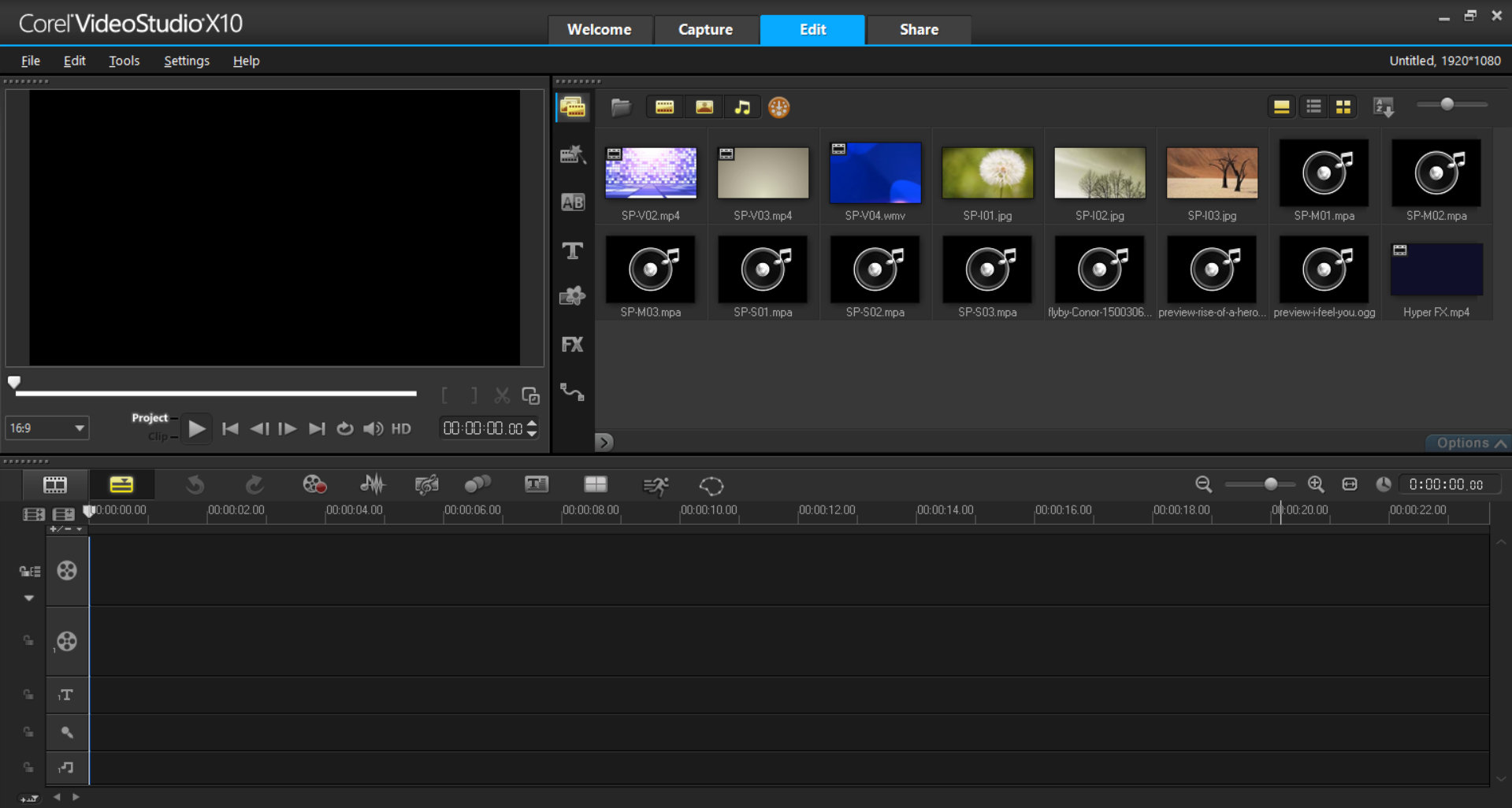Image resolution: width=1512 pixels, height=808 pixels.
Task: Open the Media library panel
Action: (x=572, y=107)
